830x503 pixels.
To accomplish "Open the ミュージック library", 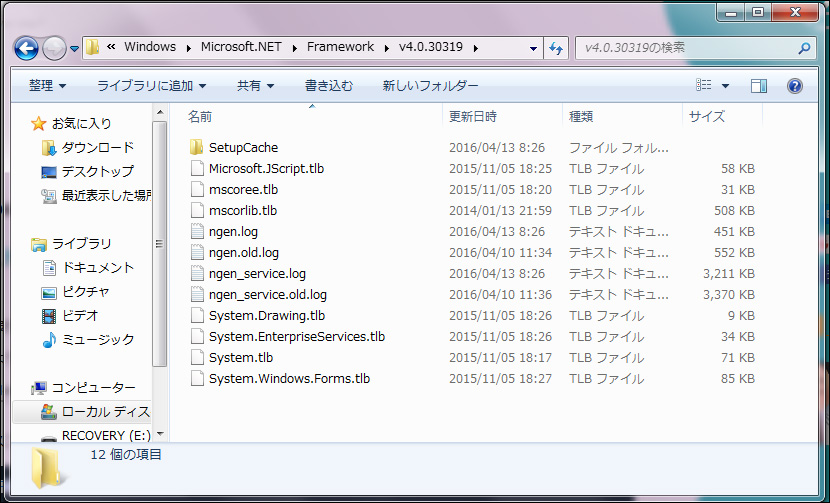I will click(x=97, y=339).
